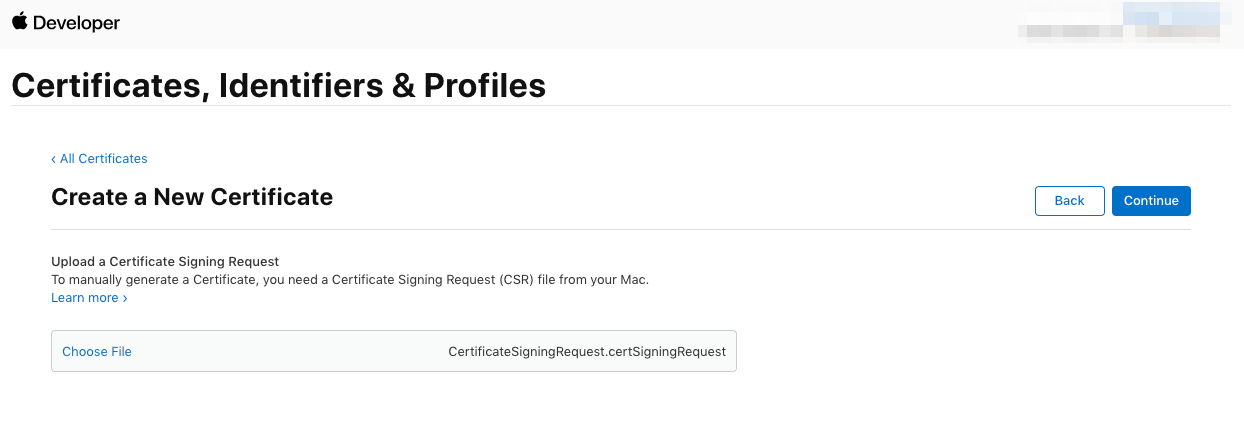Open the Developer home link
Image resolution: width=1244 pixels, height=429 pixels.
[76, 23]
